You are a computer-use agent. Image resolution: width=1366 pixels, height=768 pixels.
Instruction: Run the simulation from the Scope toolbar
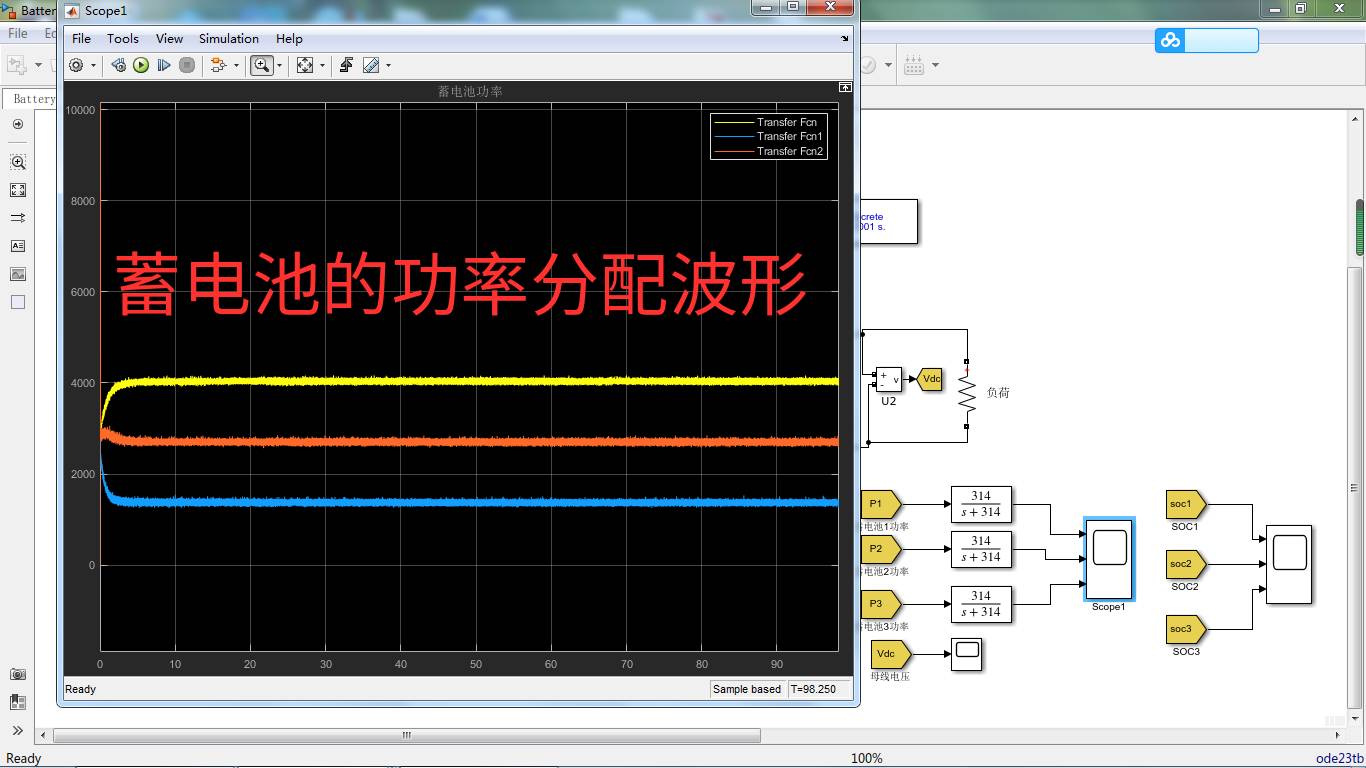(x=141, y=65)
